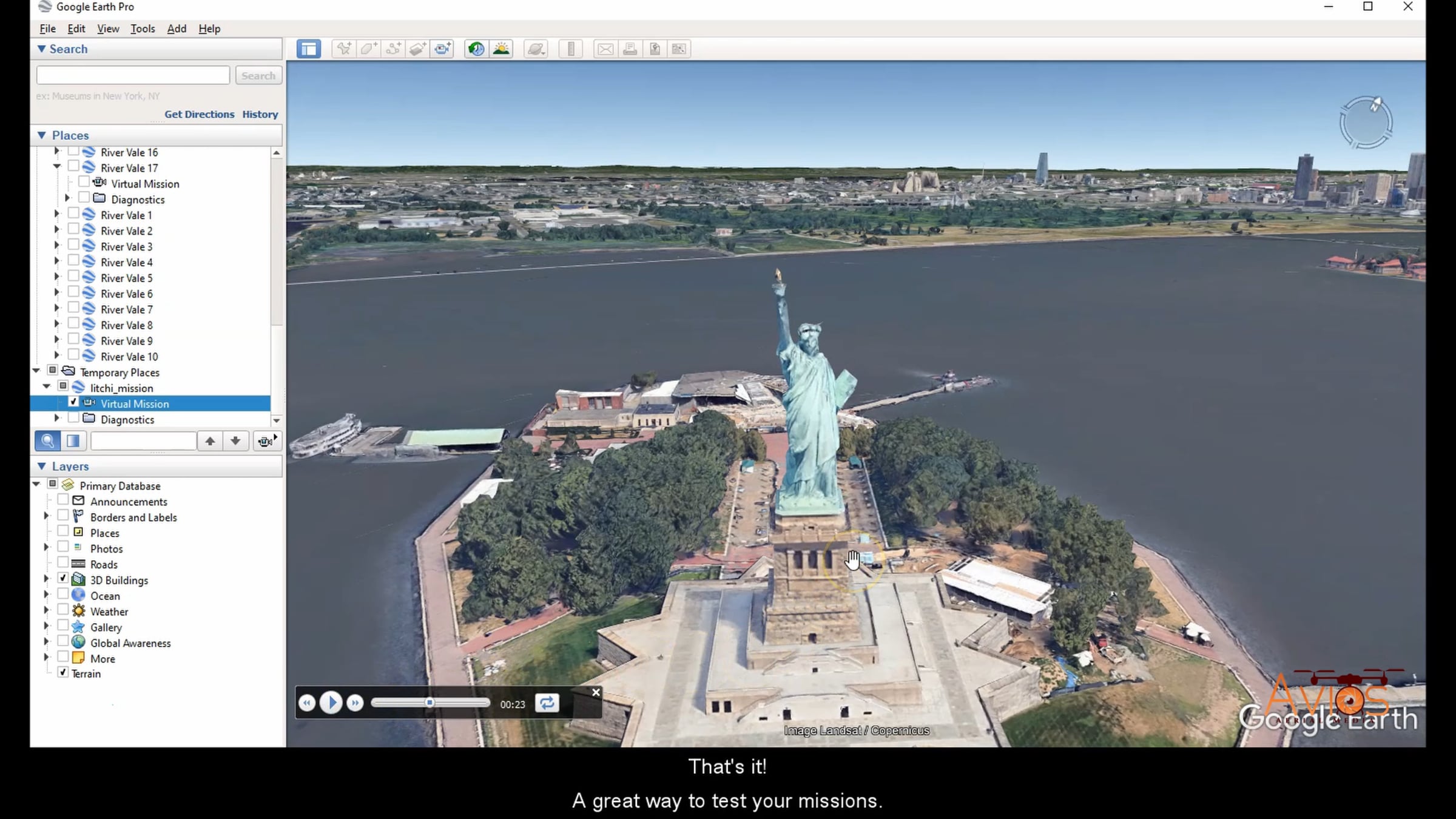Click the Places panel search magnifier button

pyautogui.click(x=47, y=441)
